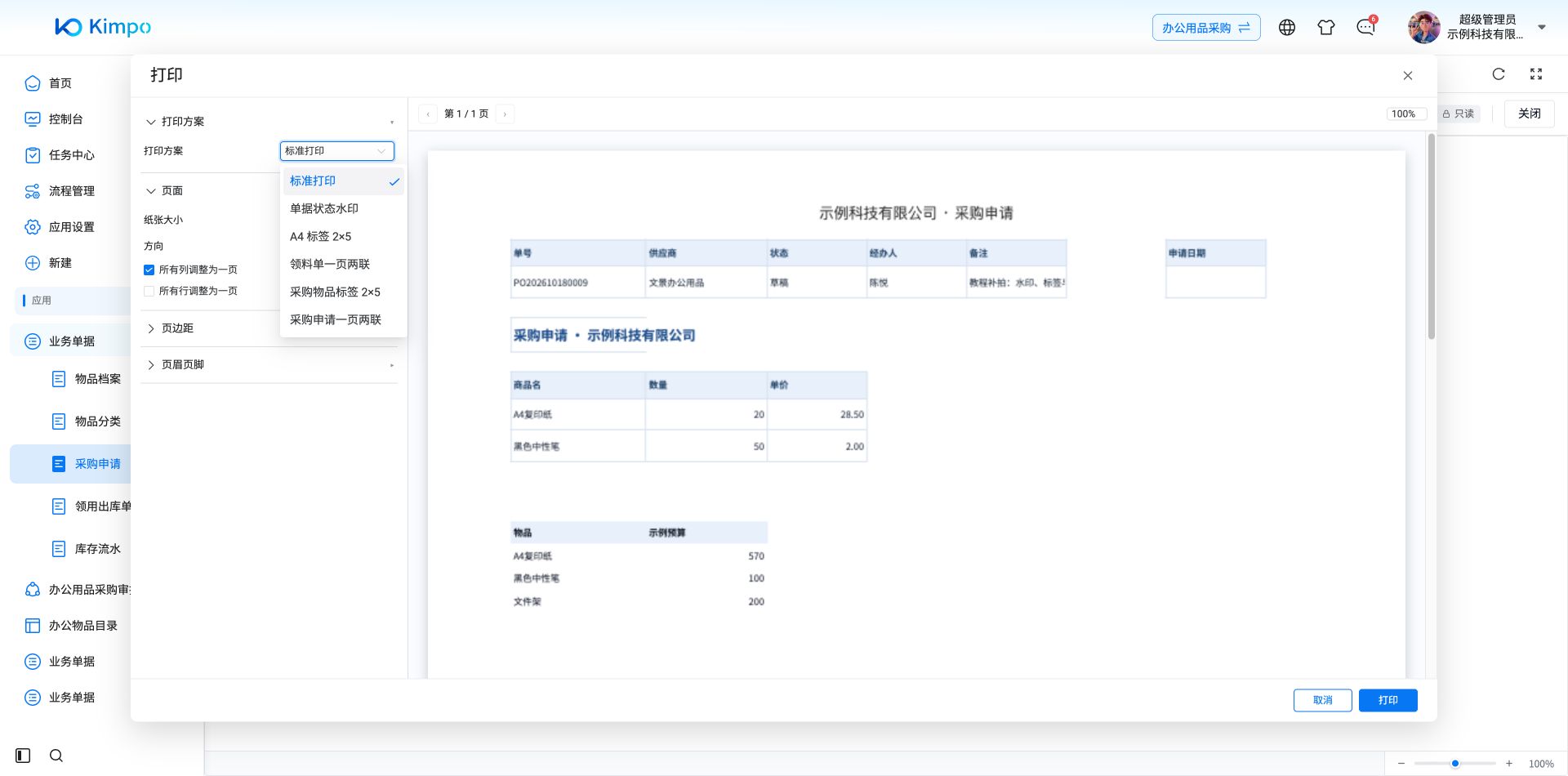Click the bottom zoom slider handle
Screen dimensions: 1568x776
coord(1455,764)
